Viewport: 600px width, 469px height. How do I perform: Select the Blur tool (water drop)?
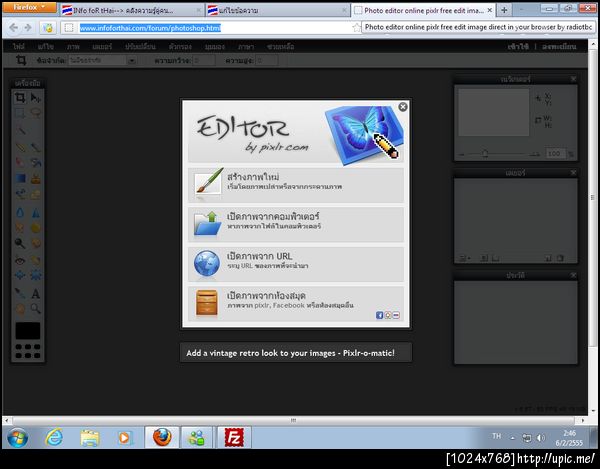point(20,213)
